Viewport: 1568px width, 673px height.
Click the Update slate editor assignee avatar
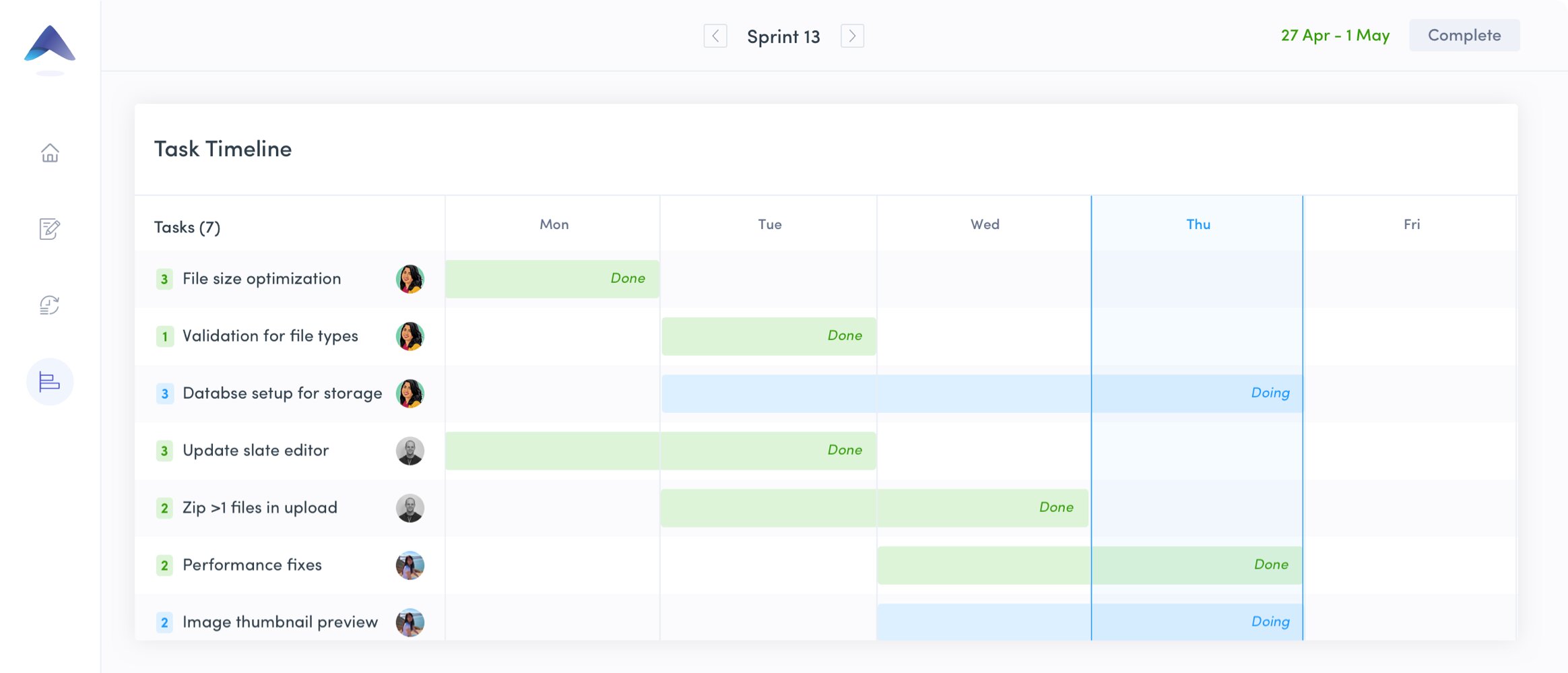point(410,451)
